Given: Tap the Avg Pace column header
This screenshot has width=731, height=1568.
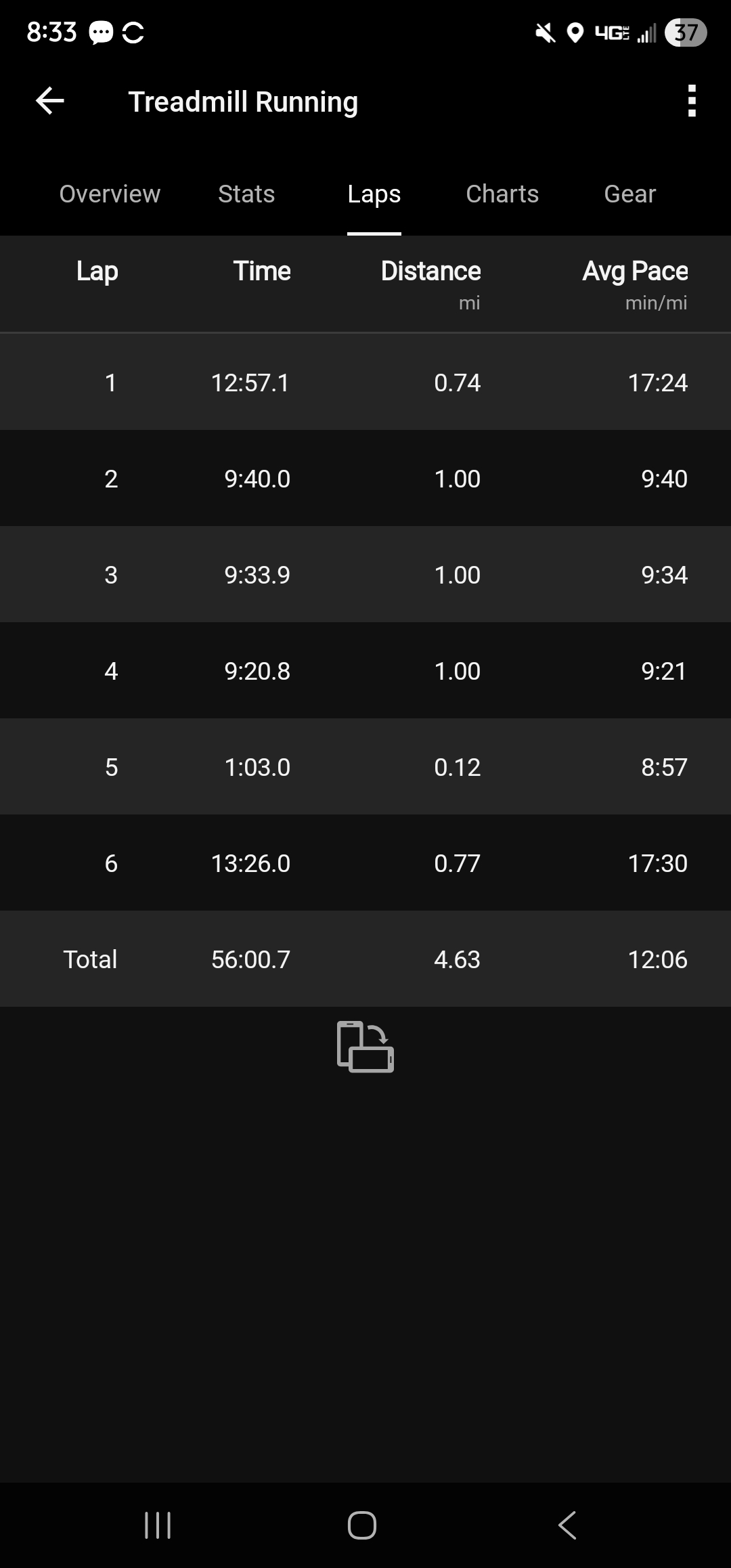Looking at the screenshot, I should pos(635,271).
